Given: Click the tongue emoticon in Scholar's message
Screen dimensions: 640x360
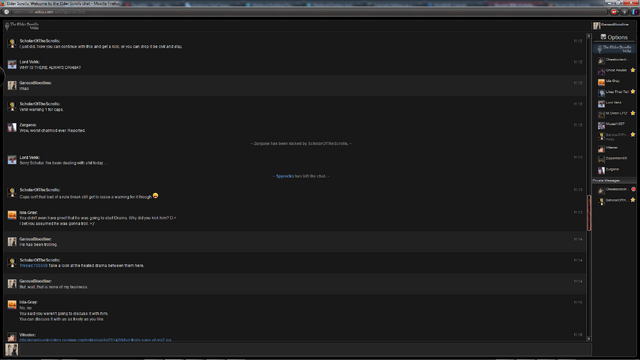Looking at the screenshot, I should tap(156, 196).
